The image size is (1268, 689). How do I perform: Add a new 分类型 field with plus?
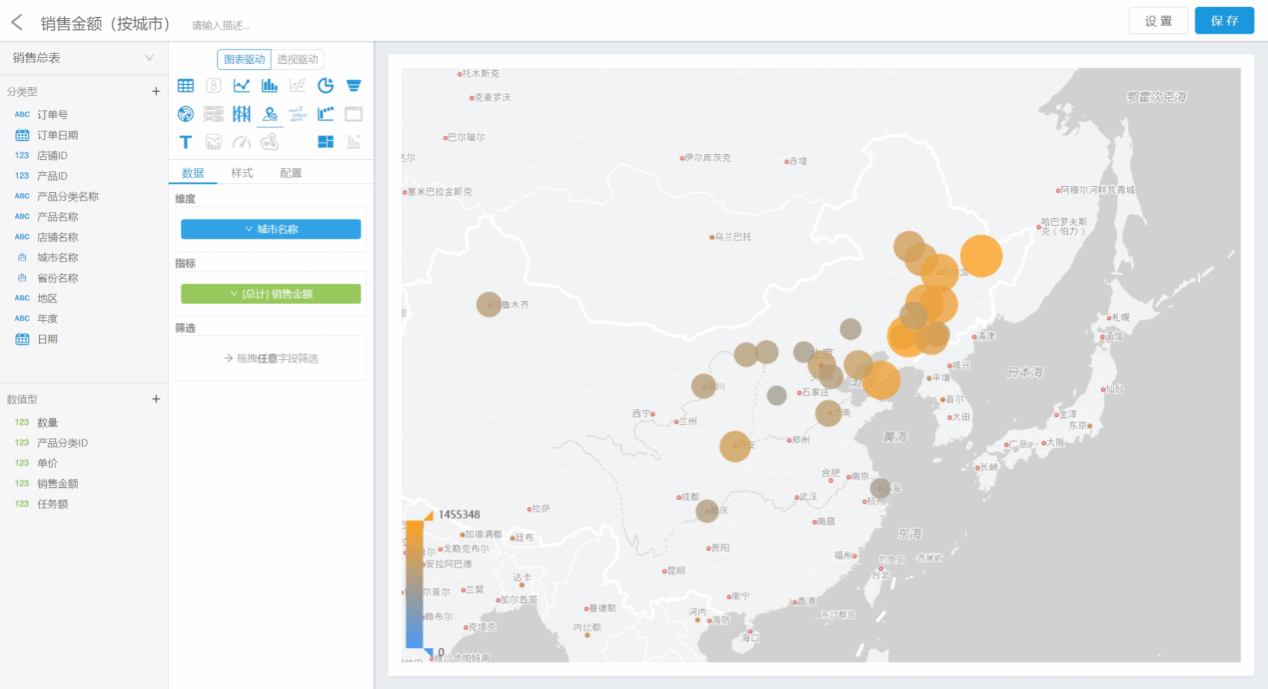pos(155,91)
